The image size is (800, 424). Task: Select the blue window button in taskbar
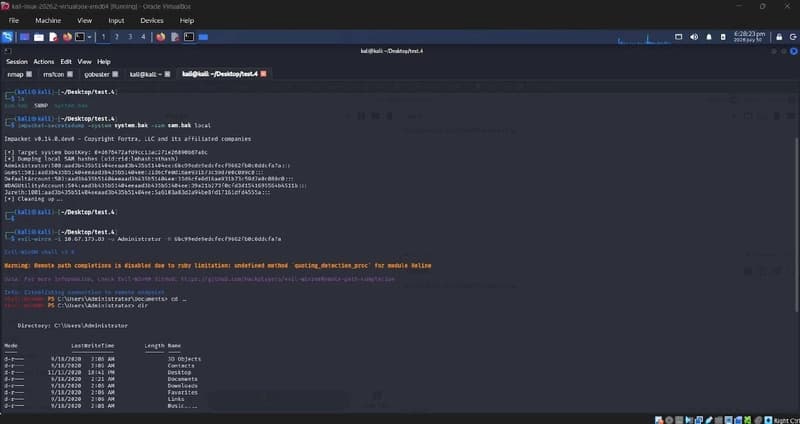coord(203,37)
